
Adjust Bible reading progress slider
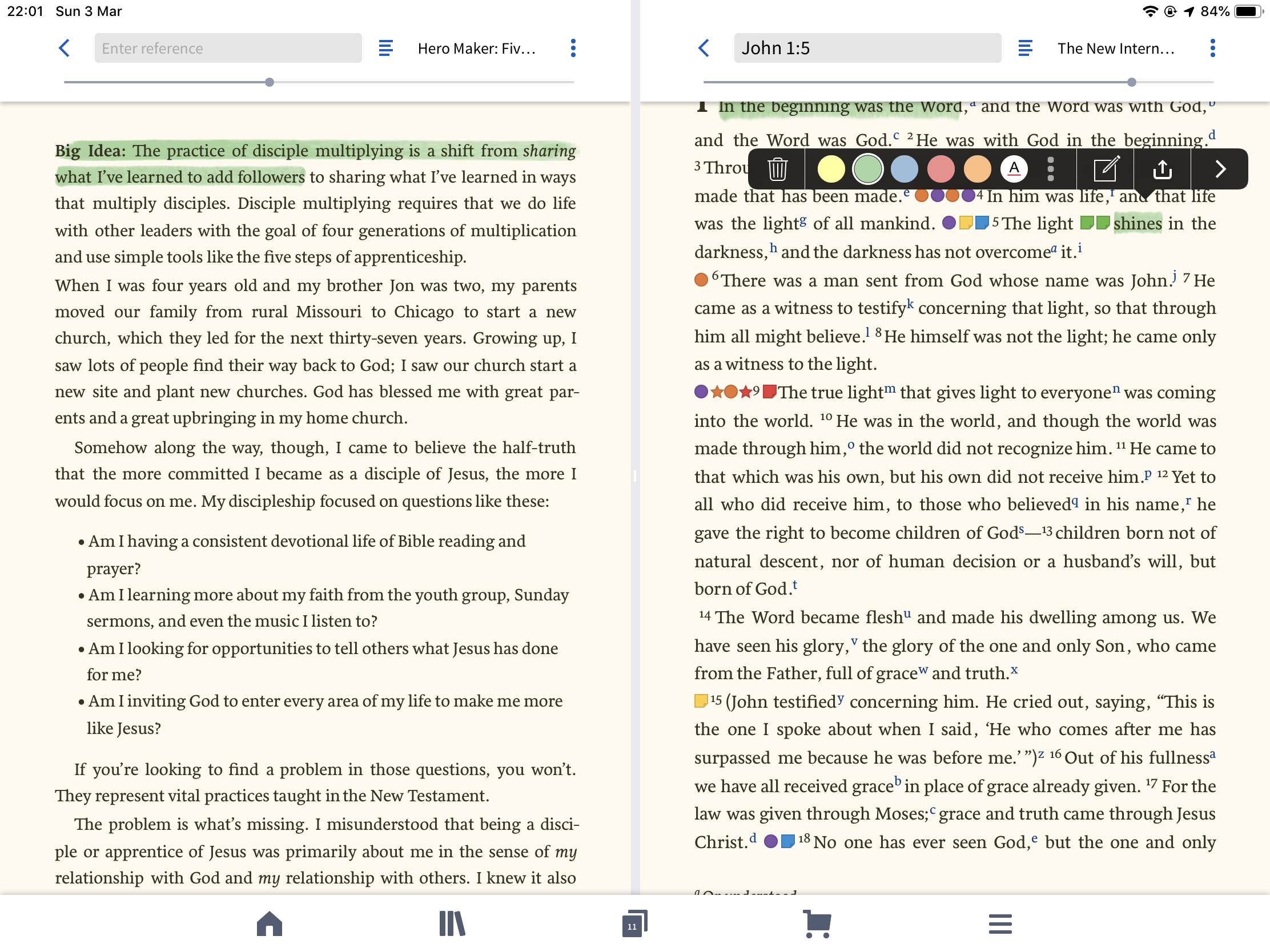pyautogui.click(x=1132, y=82)
